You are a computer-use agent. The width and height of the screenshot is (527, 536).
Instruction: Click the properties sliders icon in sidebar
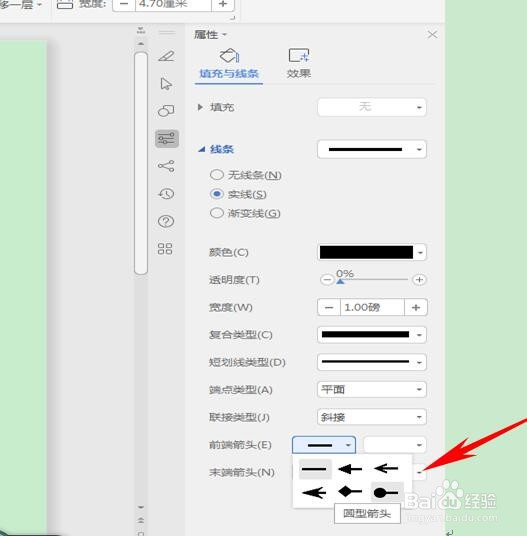click(x=166, y=138)
